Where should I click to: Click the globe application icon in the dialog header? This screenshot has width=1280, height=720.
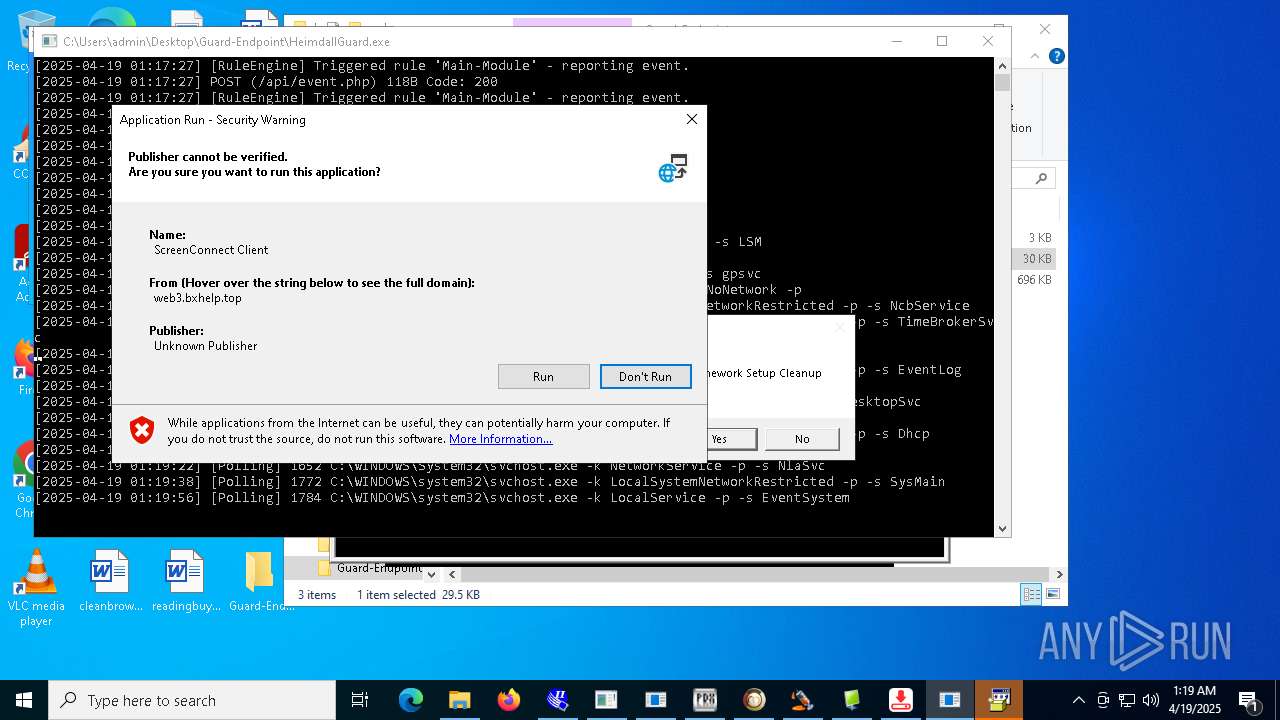(x=673, y=168)
